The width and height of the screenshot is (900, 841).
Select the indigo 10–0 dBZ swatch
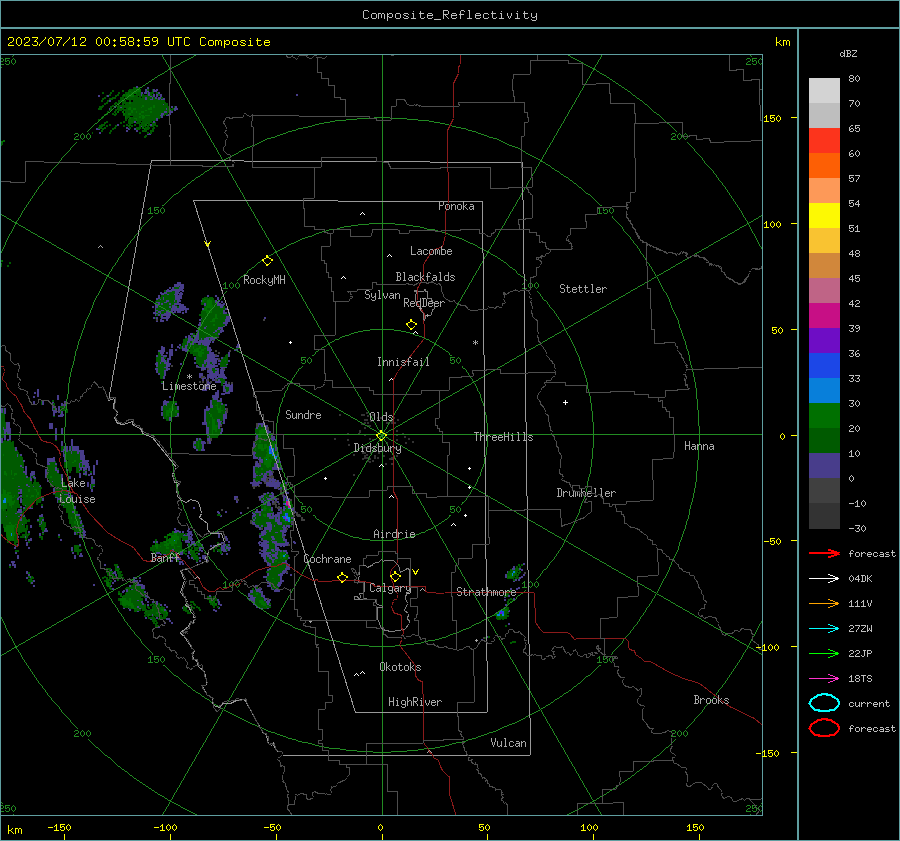point(824,466)
